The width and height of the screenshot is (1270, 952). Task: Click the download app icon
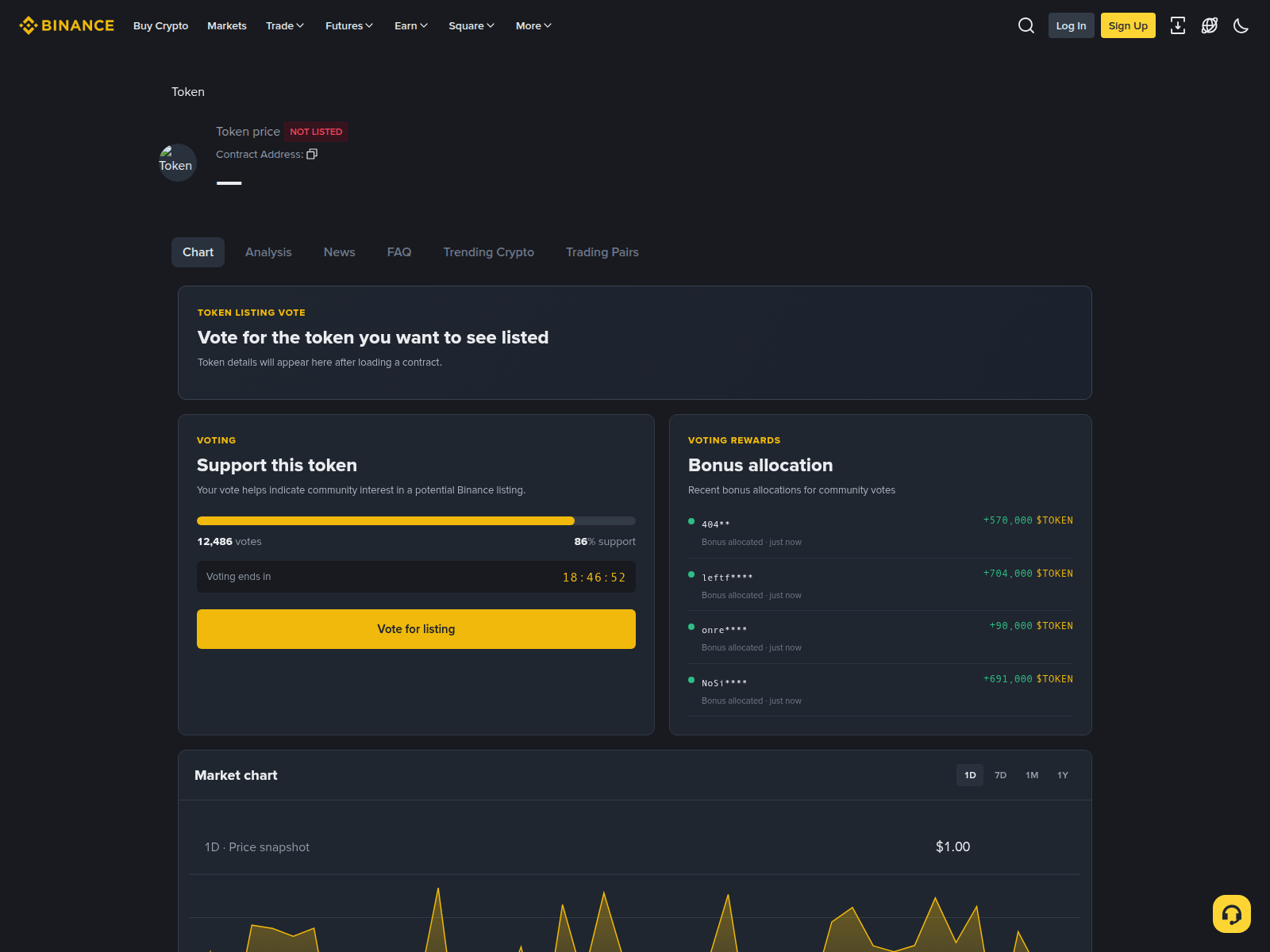(1178, 25)
